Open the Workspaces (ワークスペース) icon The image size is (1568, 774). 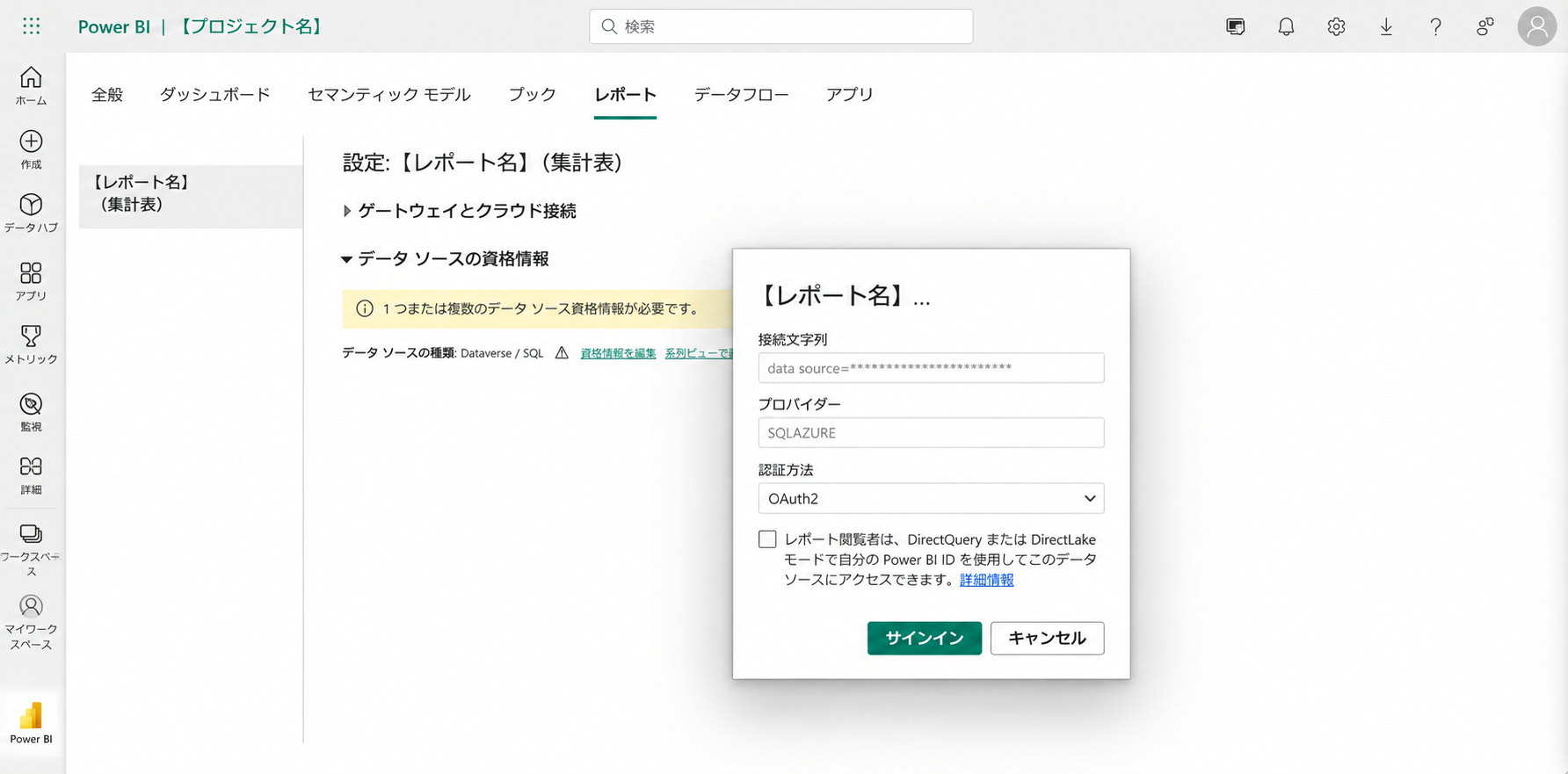tap(31, 549)
